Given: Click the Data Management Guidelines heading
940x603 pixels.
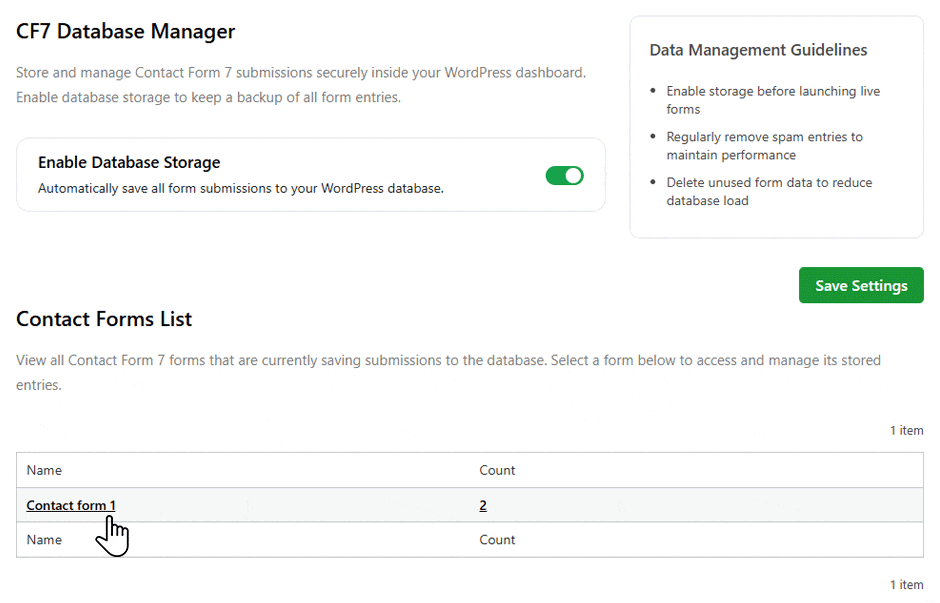Looking at the screenshot, I should [x=758, y=50].
